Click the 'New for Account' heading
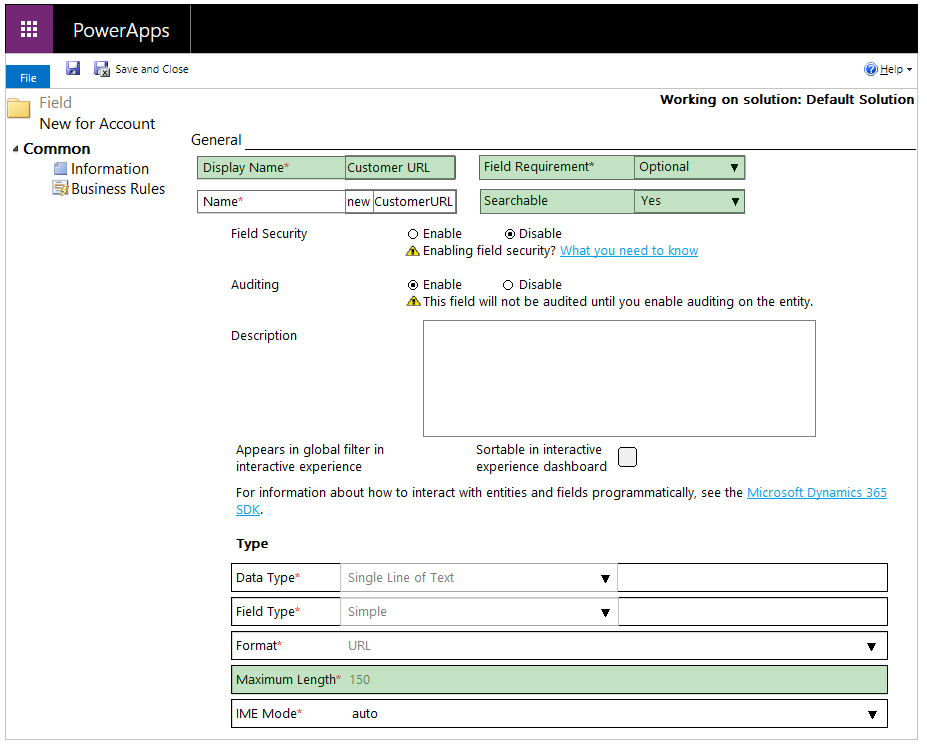This screenshot has height=744, width=927. pyautogui.click(x=98, y=124)
